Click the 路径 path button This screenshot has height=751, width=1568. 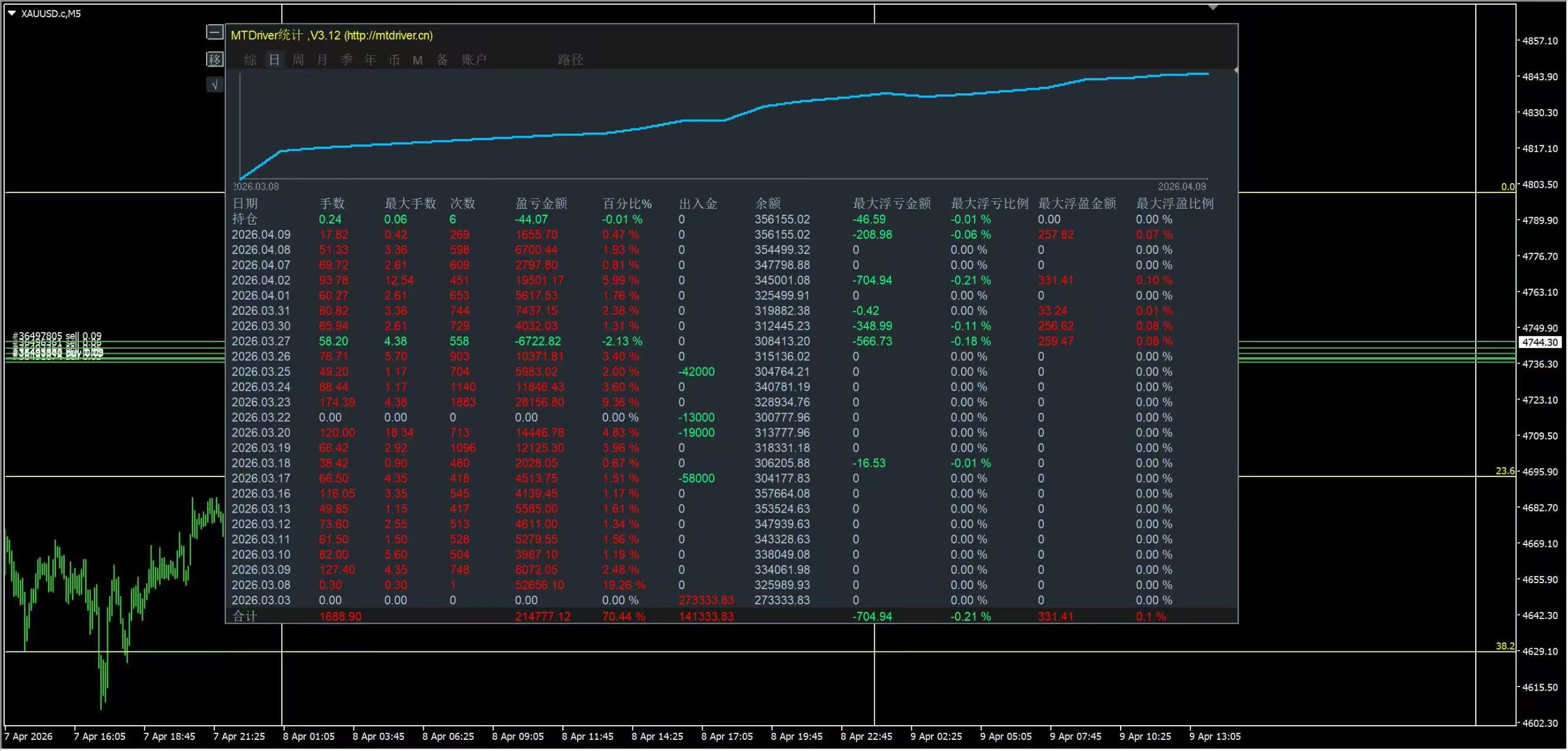pyautogui.click(x=571, y=60)
